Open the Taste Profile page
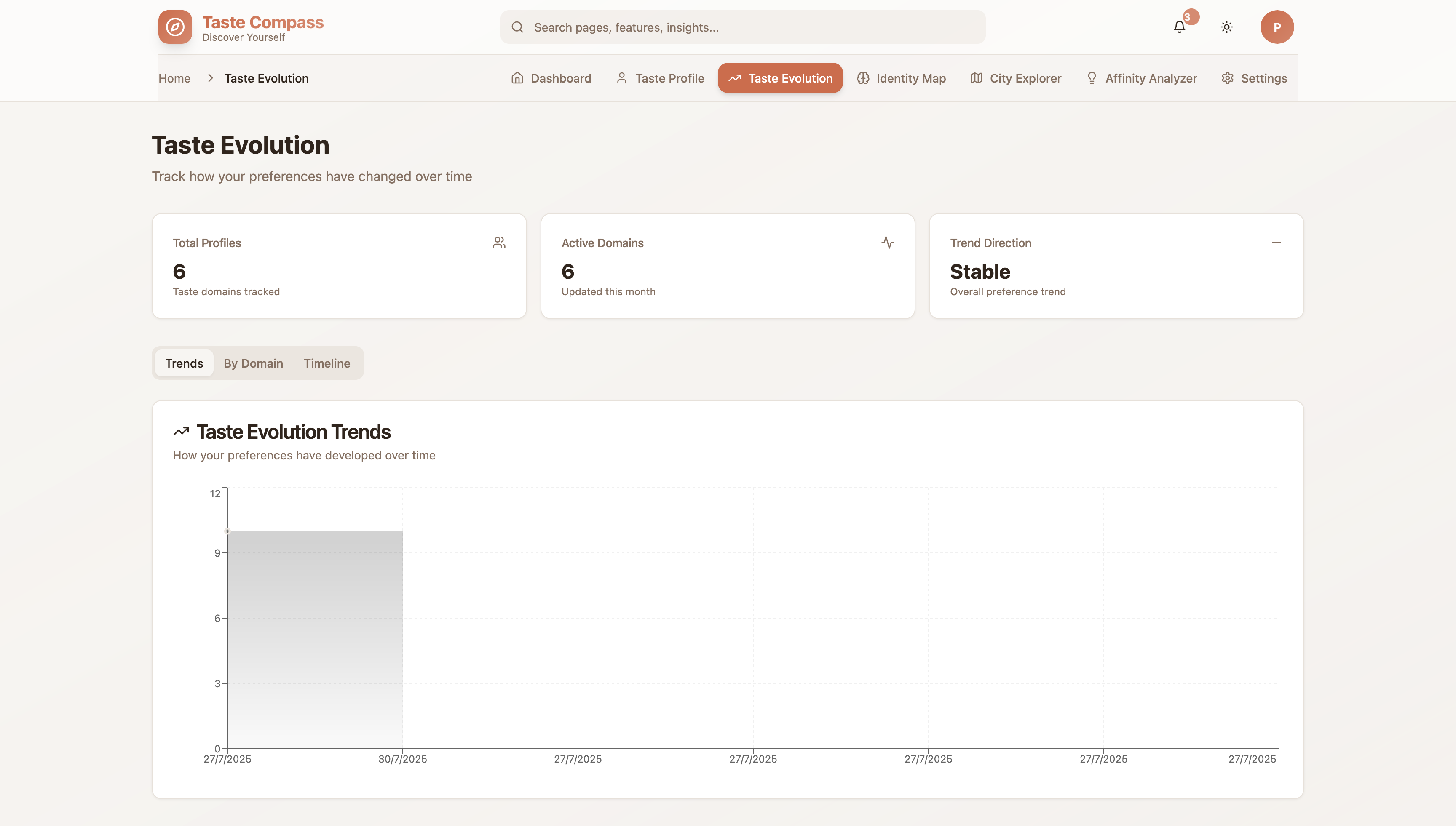 point(660,78)
